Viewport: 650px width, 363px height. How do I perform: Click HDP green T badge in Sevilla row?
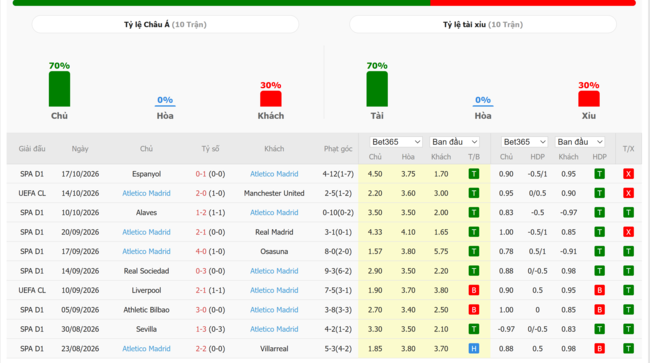coord(599,329)
